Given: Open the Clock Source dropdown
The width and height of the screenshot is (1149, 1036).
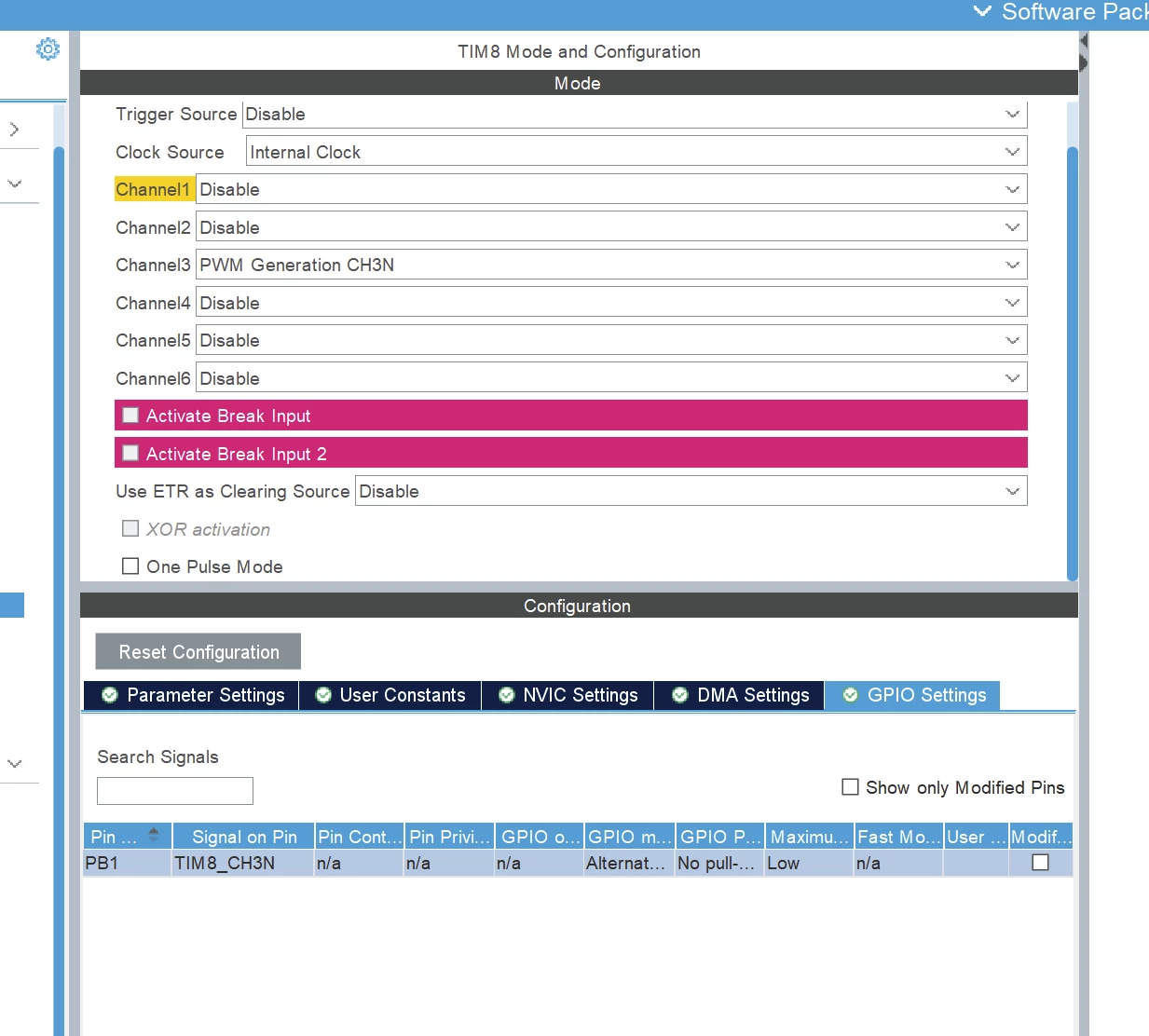Looking at the screenshot, I should tap(636, 152).
